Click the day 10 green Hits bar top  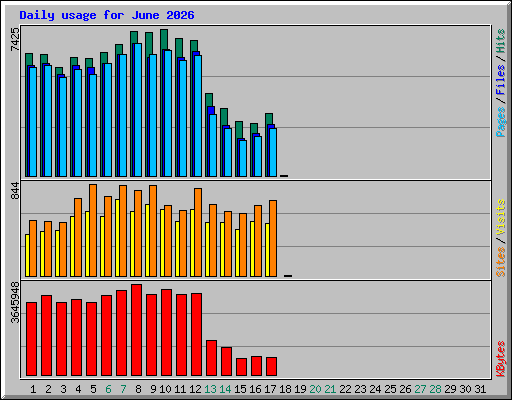click(164, 39)
